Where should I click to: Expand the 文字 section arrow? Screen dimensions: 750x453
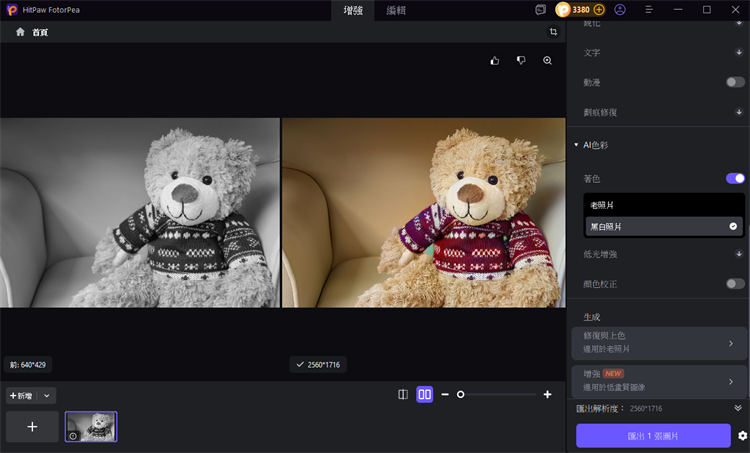pos(739,52)
